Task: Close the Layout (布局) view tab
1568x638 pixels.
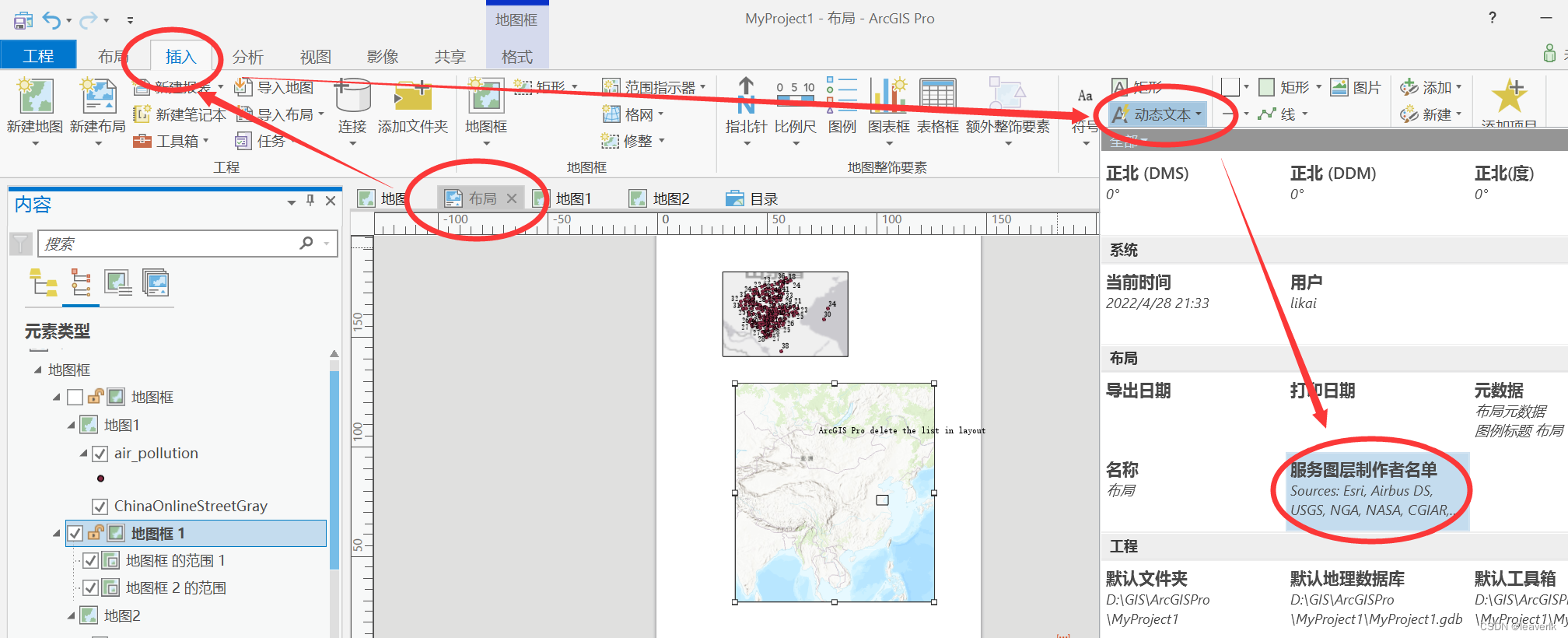Action: (512, 198)
